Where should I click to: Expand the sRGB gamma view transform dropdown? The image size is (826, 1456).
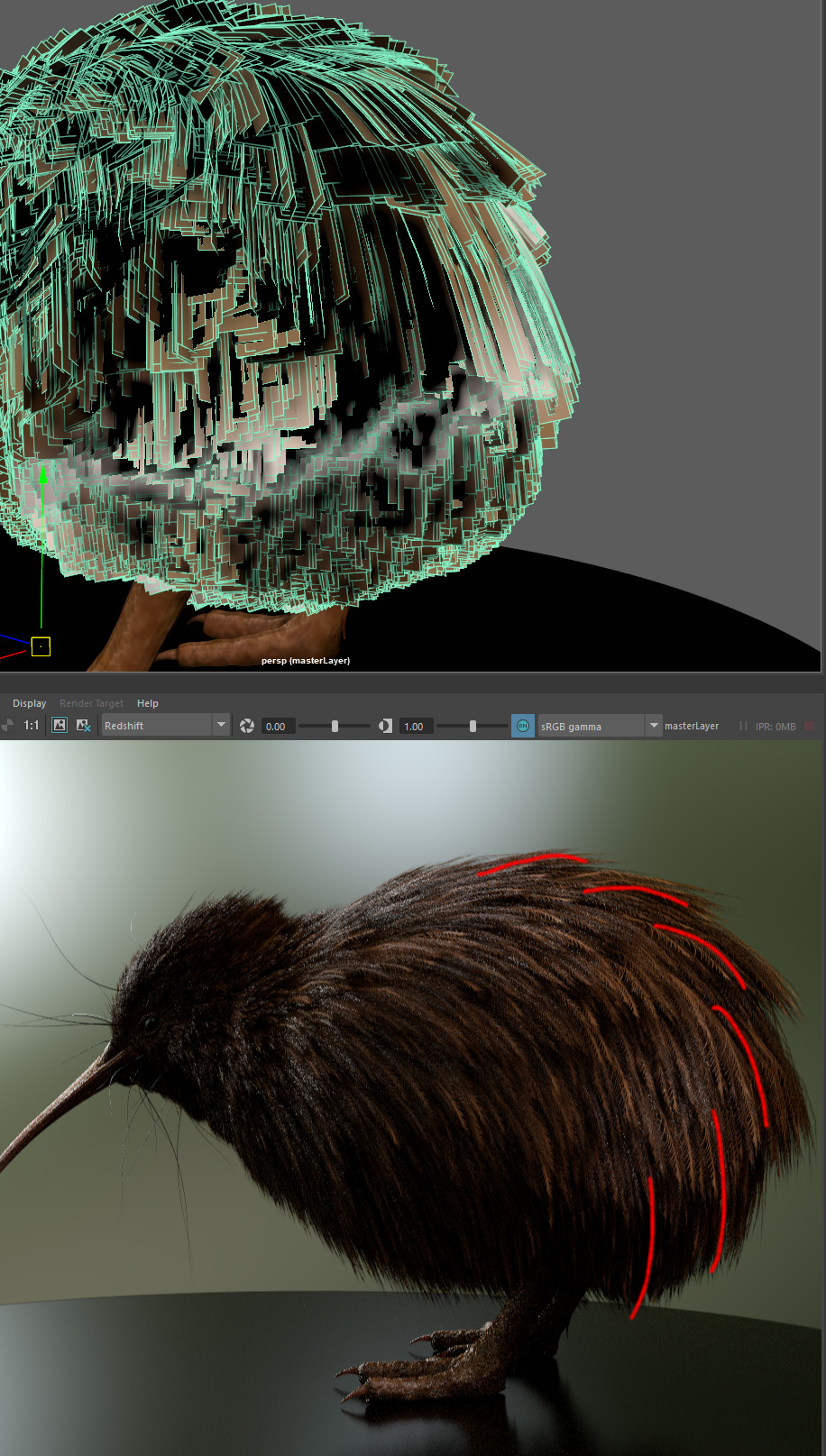pyautogui.click(x=654, y=726)
